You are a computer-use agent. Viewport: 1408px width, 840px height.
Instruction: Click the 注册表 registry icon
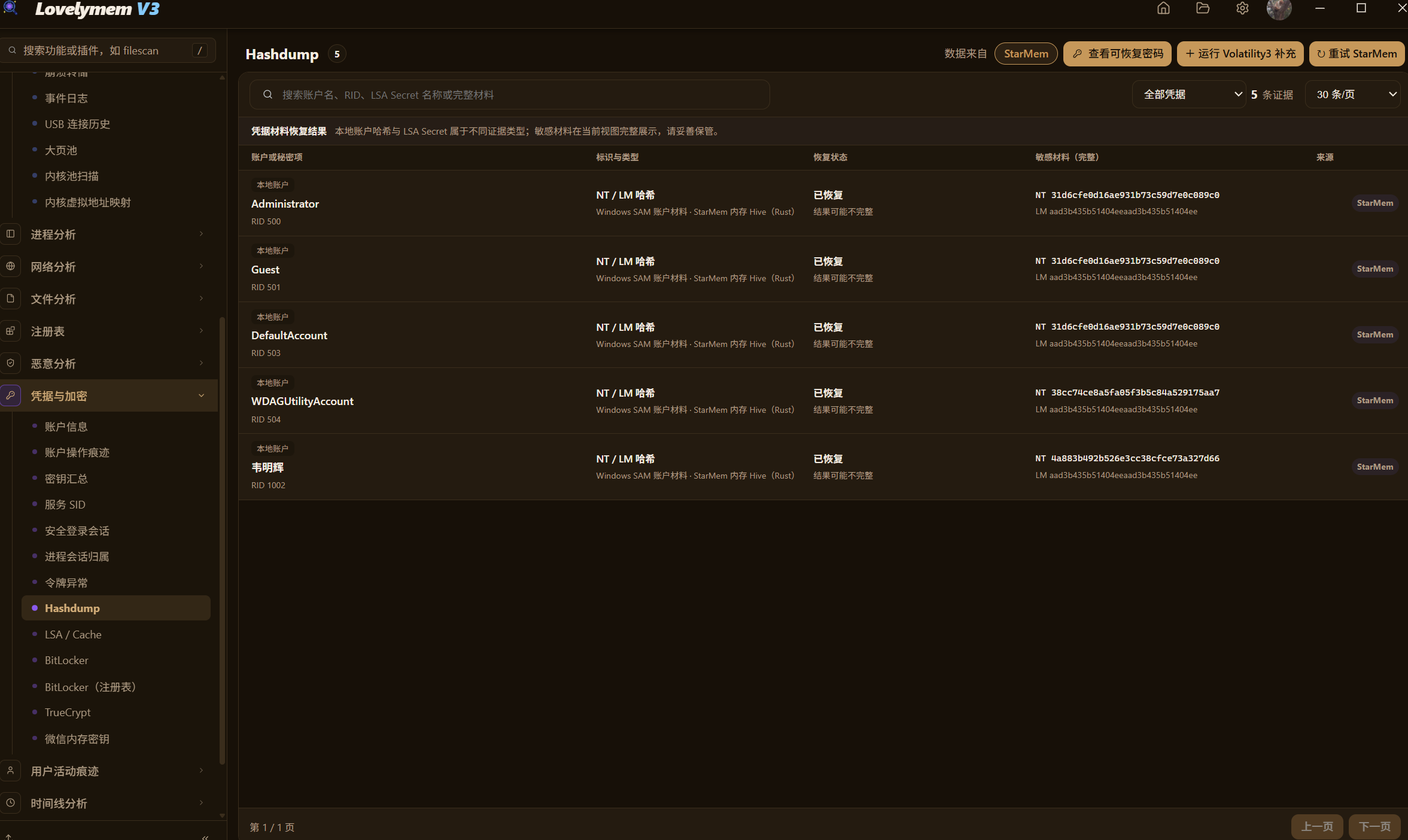11,331
